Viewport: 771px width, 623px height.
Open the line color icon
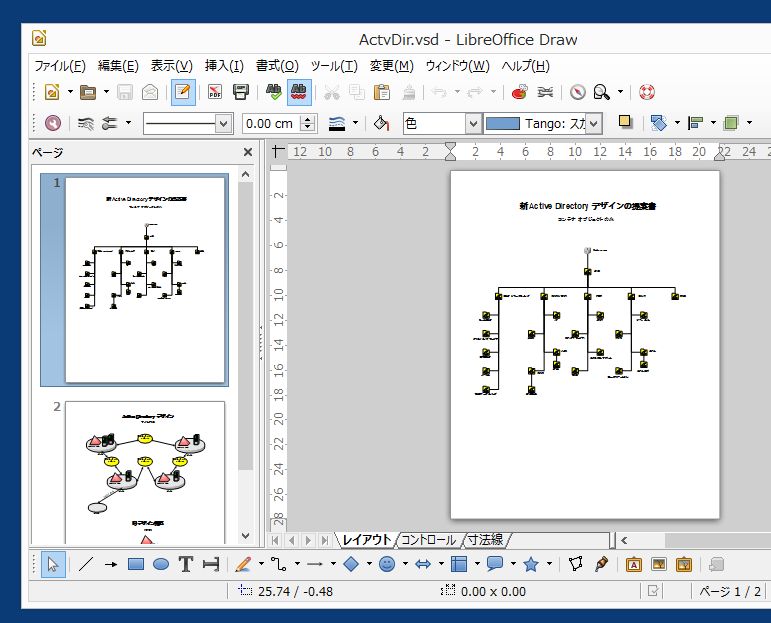click(x=337, y=123)
